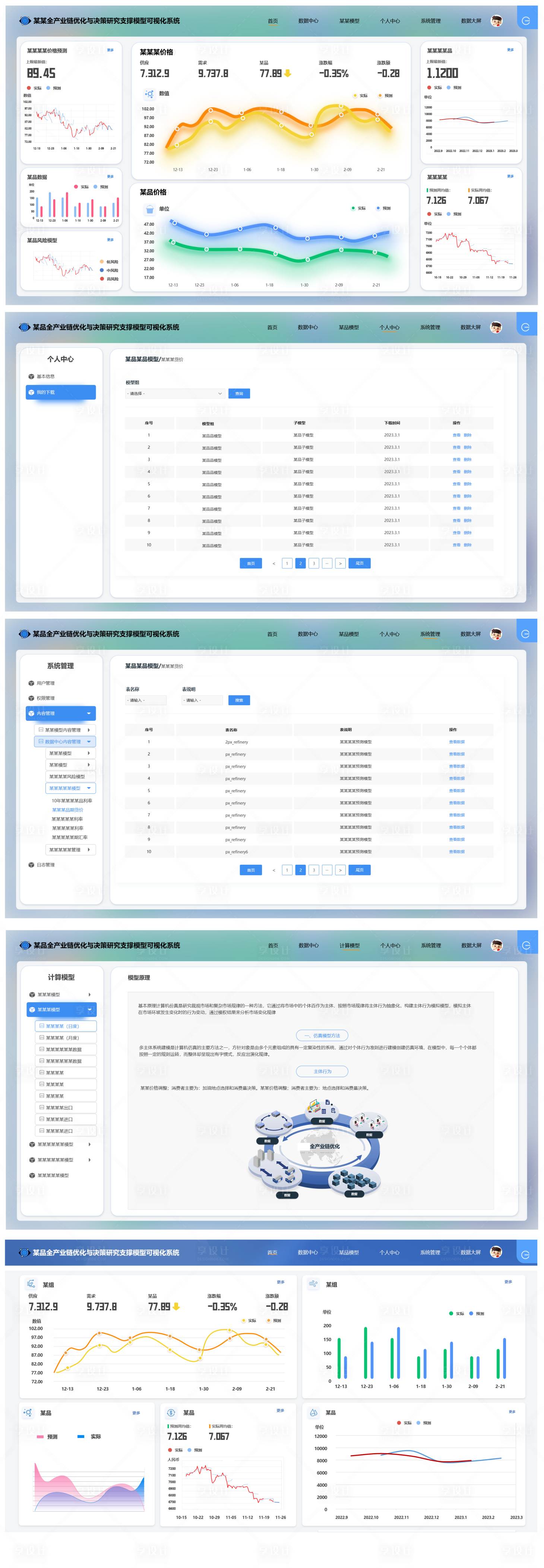Click gear icon beside 数值 in 某某某价格 chart

(149, 94)
